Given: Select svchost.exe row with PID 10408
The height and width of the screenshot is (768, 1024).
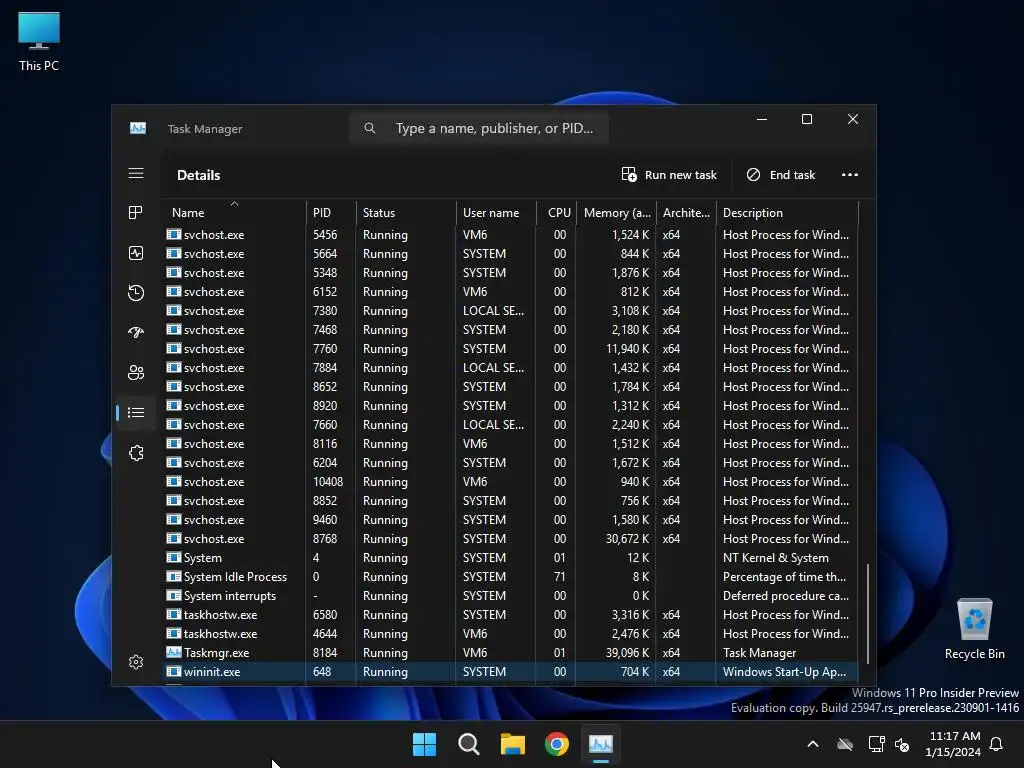Looking at the screenshot, I should click(510, 481).
